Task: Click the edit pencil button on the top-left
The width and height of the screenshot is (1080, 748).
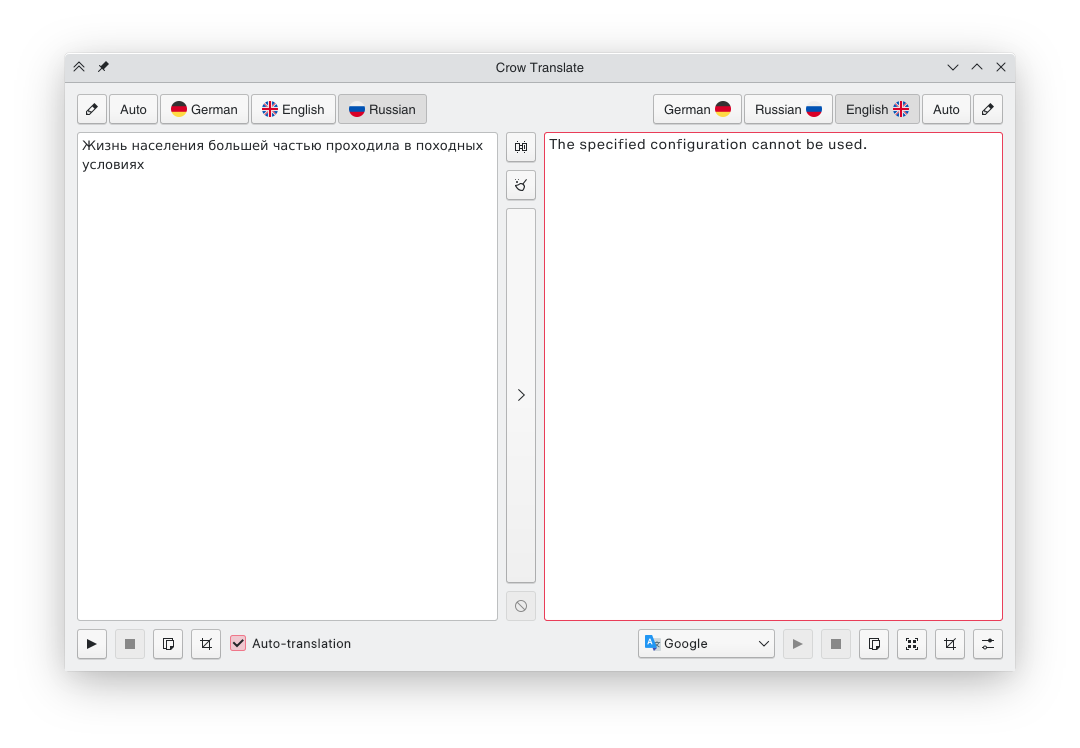Action: click(92, 109)
